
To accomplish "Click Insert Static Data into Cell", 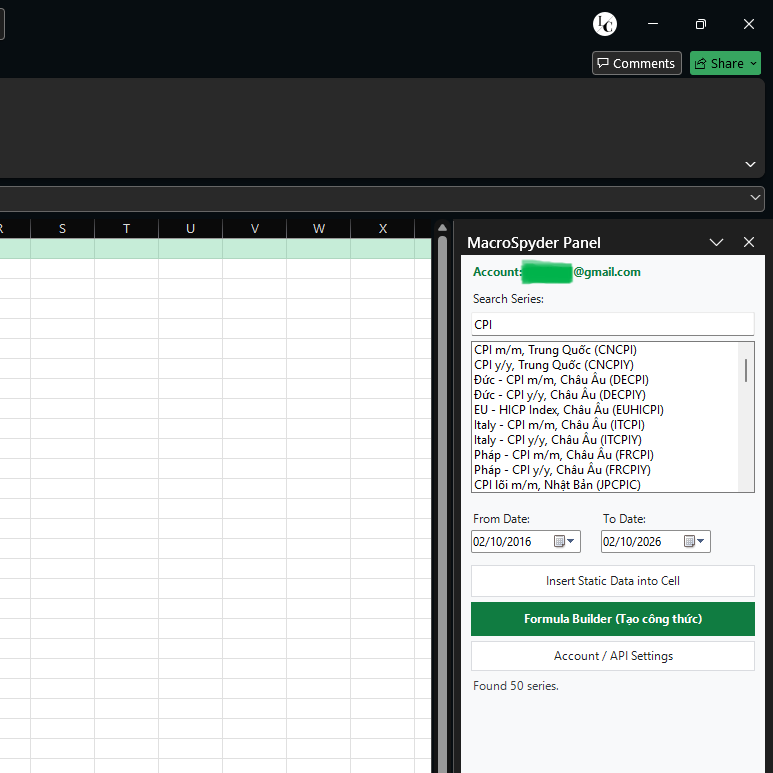I will [613, 581].
